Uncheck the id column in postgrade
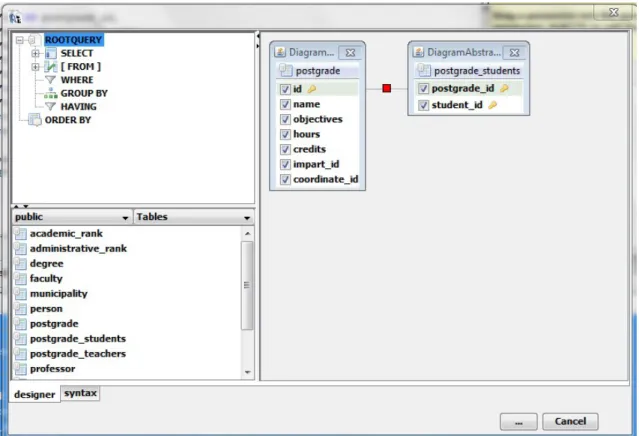Viewport: 639px width, 436px height. pyautogui.click(x=285, y=89)
